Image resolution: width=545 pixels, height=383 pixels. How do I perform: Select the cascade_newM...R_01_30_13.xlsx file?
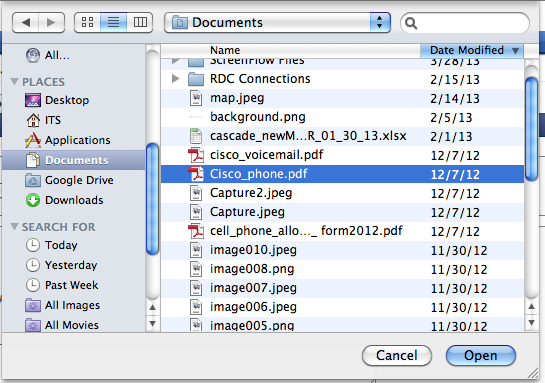pyautogui.click(x=342, y=136)
